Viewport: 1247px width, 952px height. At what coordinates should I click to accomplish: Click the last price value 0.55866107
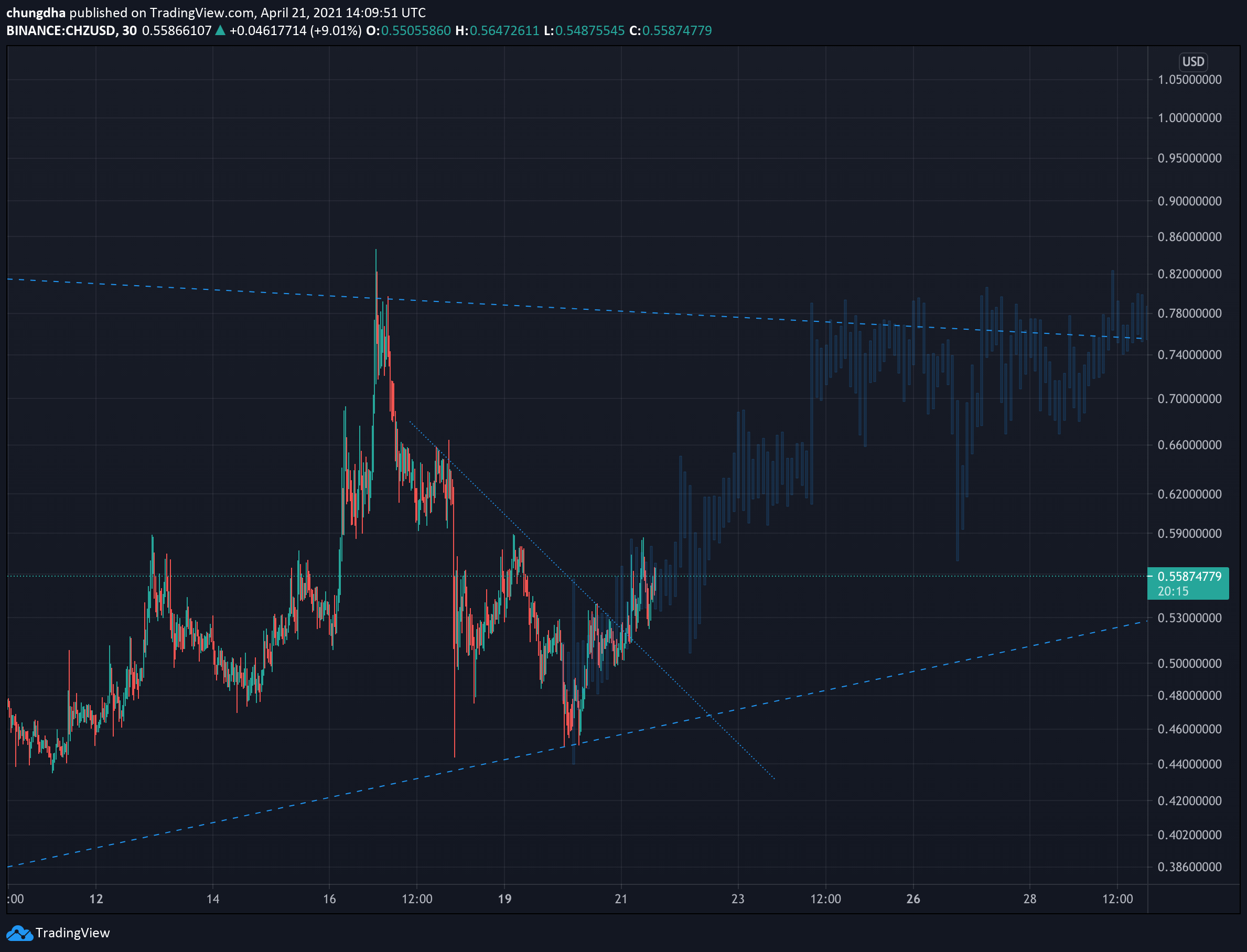(177, 30)
